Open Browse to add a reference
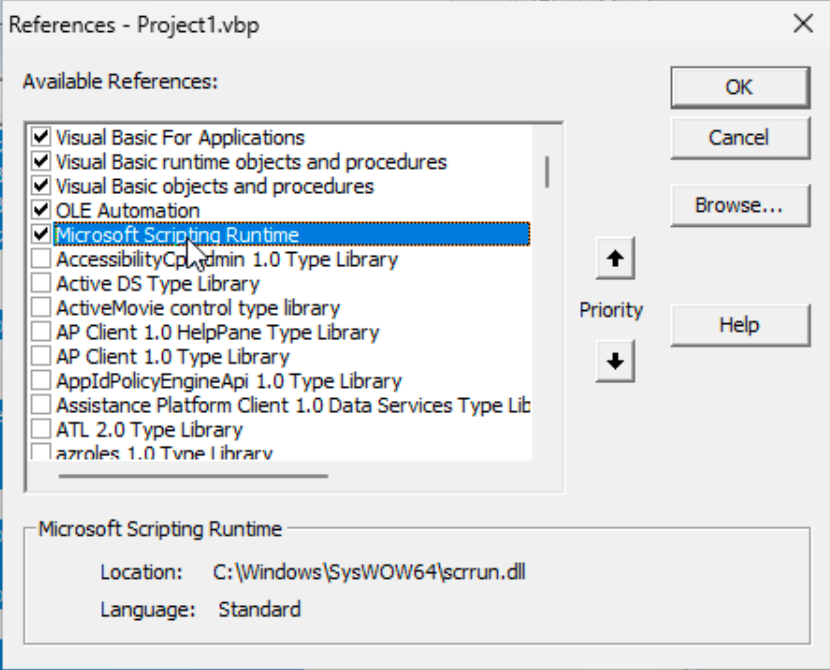Screen dimensions: 830x670 tap(738, 205)
